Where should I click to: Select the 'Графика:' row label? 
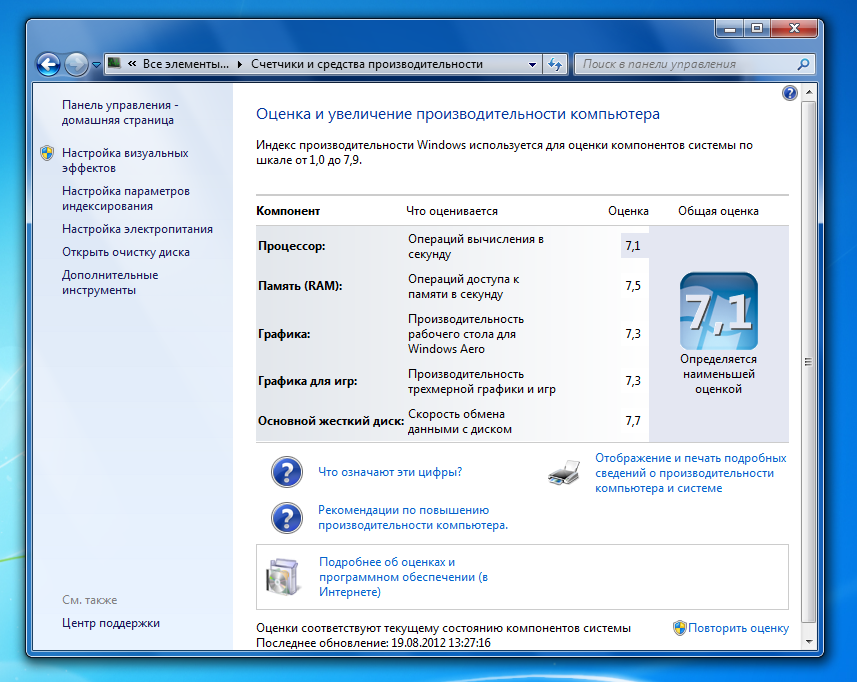(x=284, y=334)
